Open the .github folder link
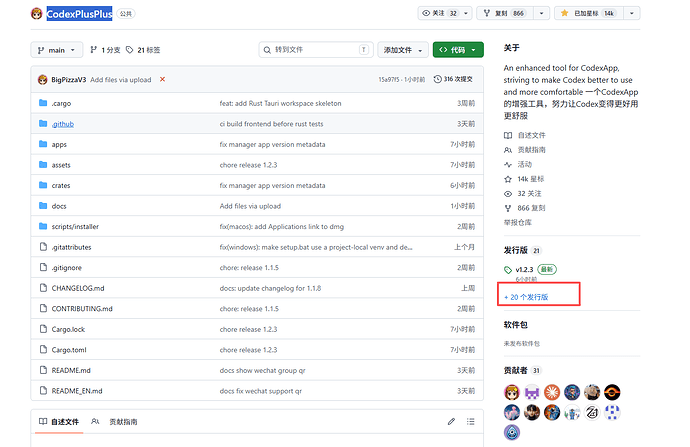690x447 pixels. 63,124
